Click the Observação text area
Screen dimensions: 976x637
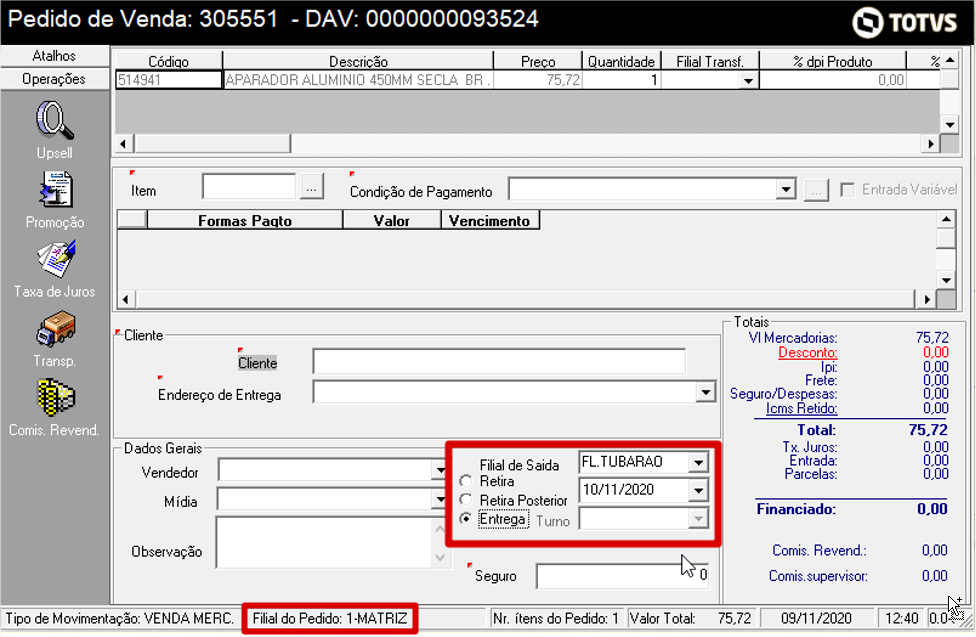[324, 542]
